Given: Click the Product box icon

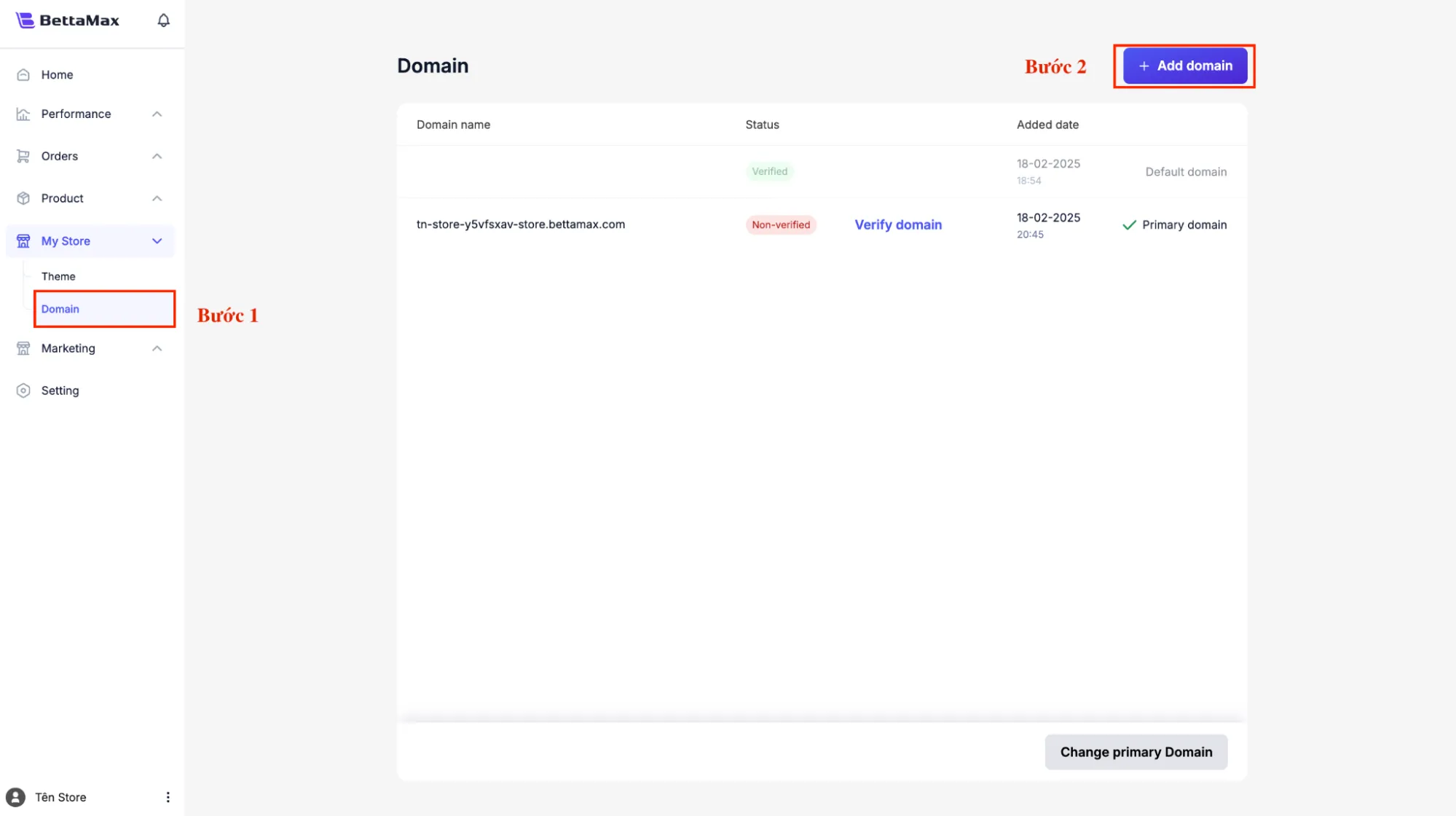Looking at the screenshot, I should pyautogui.click(x=23, y=199).
